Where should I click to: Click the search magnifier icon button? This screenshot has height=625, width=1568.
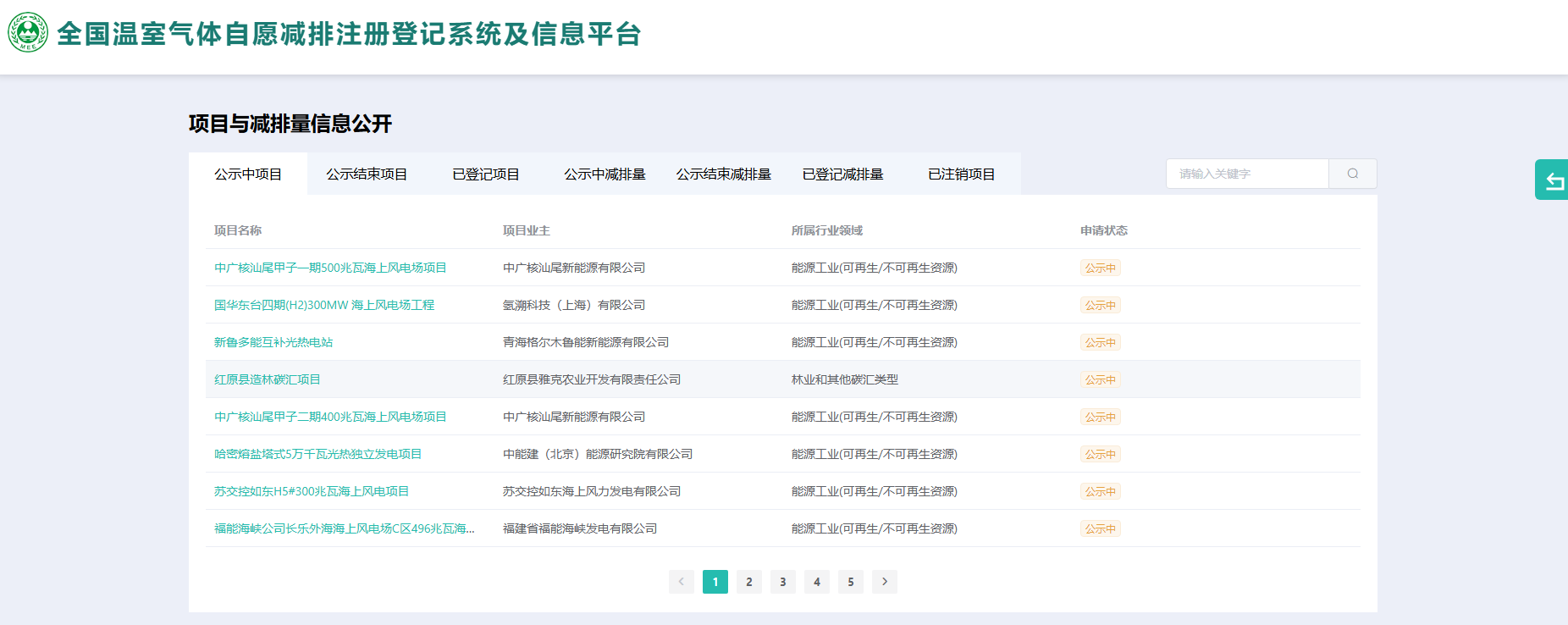click(1353, 174)
